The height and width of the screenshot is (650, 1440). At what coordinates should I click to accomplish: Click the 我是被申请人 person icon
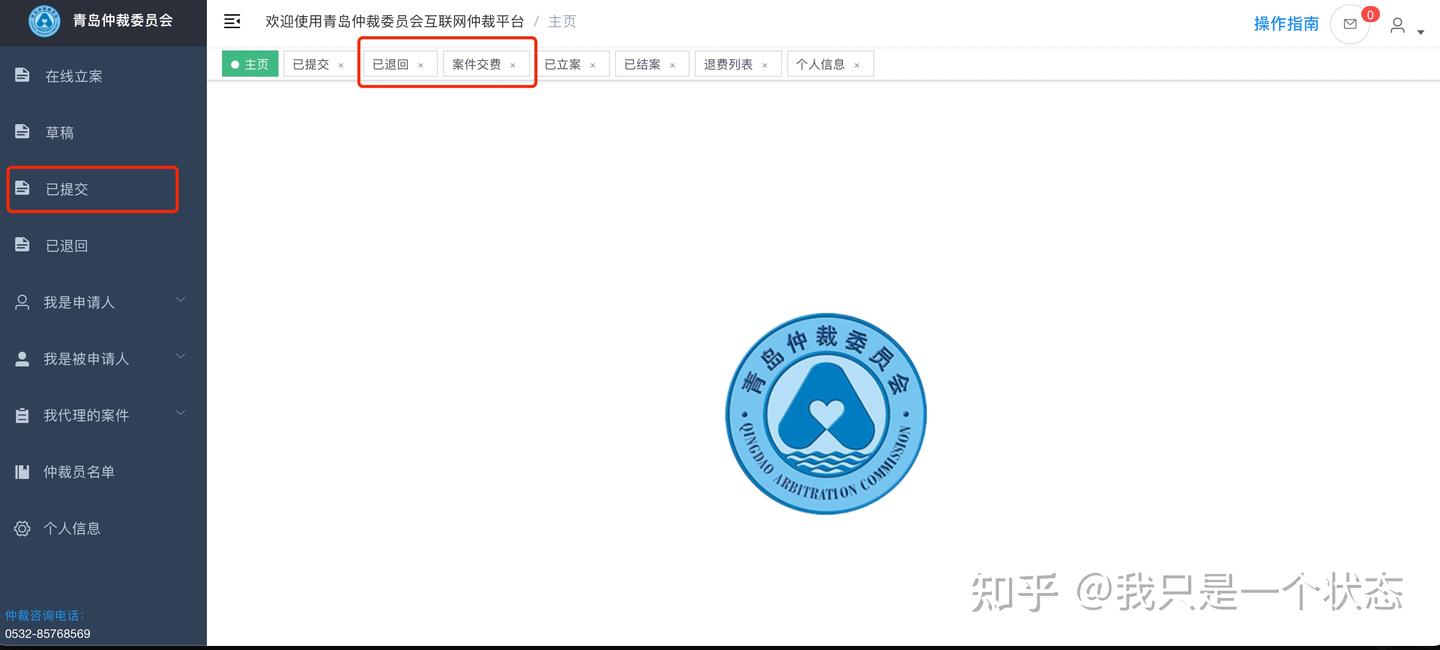[22, 357]
